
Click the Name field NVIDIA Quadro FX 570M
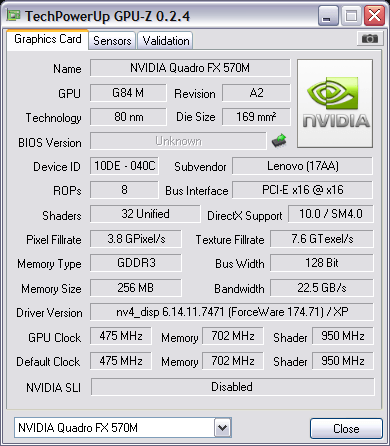[190, 68]
